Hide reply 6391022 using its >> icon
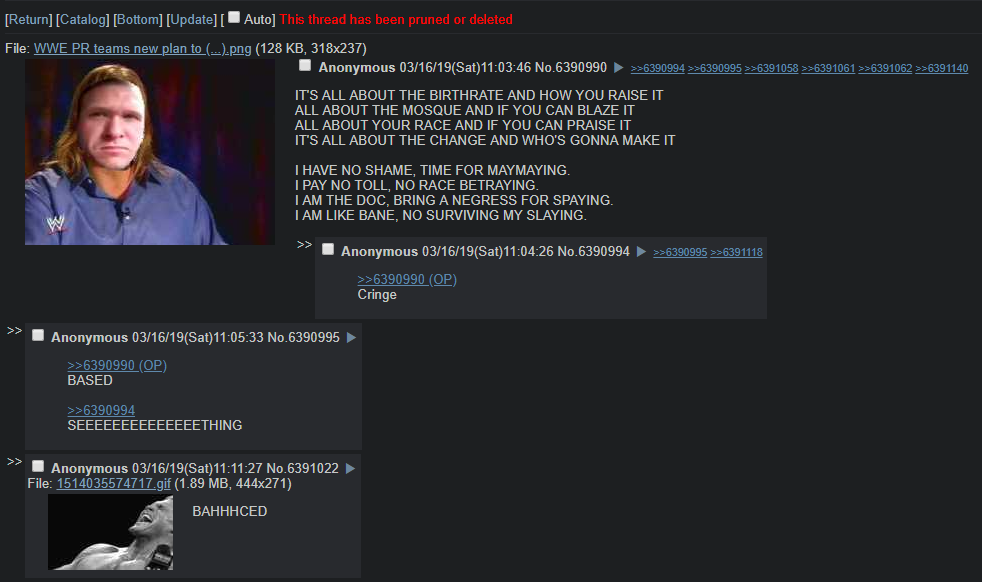The height and width of the screenshot is (582, 982). click(14, 462)
